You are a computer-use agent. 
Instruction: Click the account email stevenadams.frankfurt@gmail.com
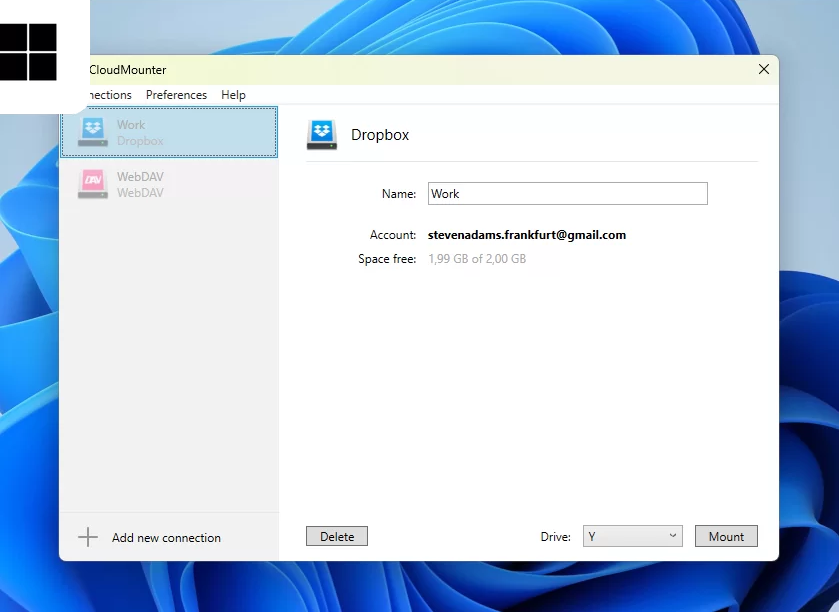click(527, 235)
